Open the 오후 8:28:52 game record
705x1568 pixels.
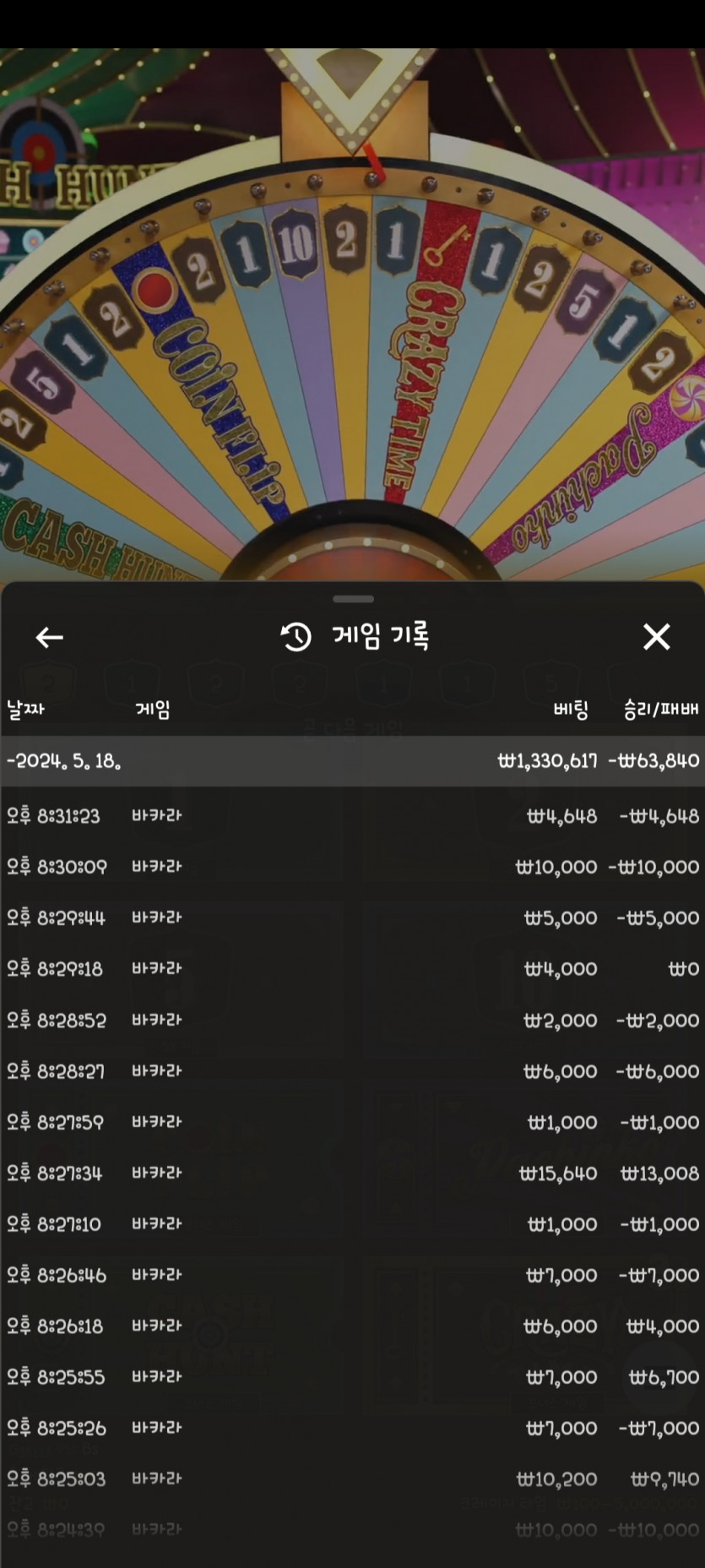click(x=352, y=1020)
